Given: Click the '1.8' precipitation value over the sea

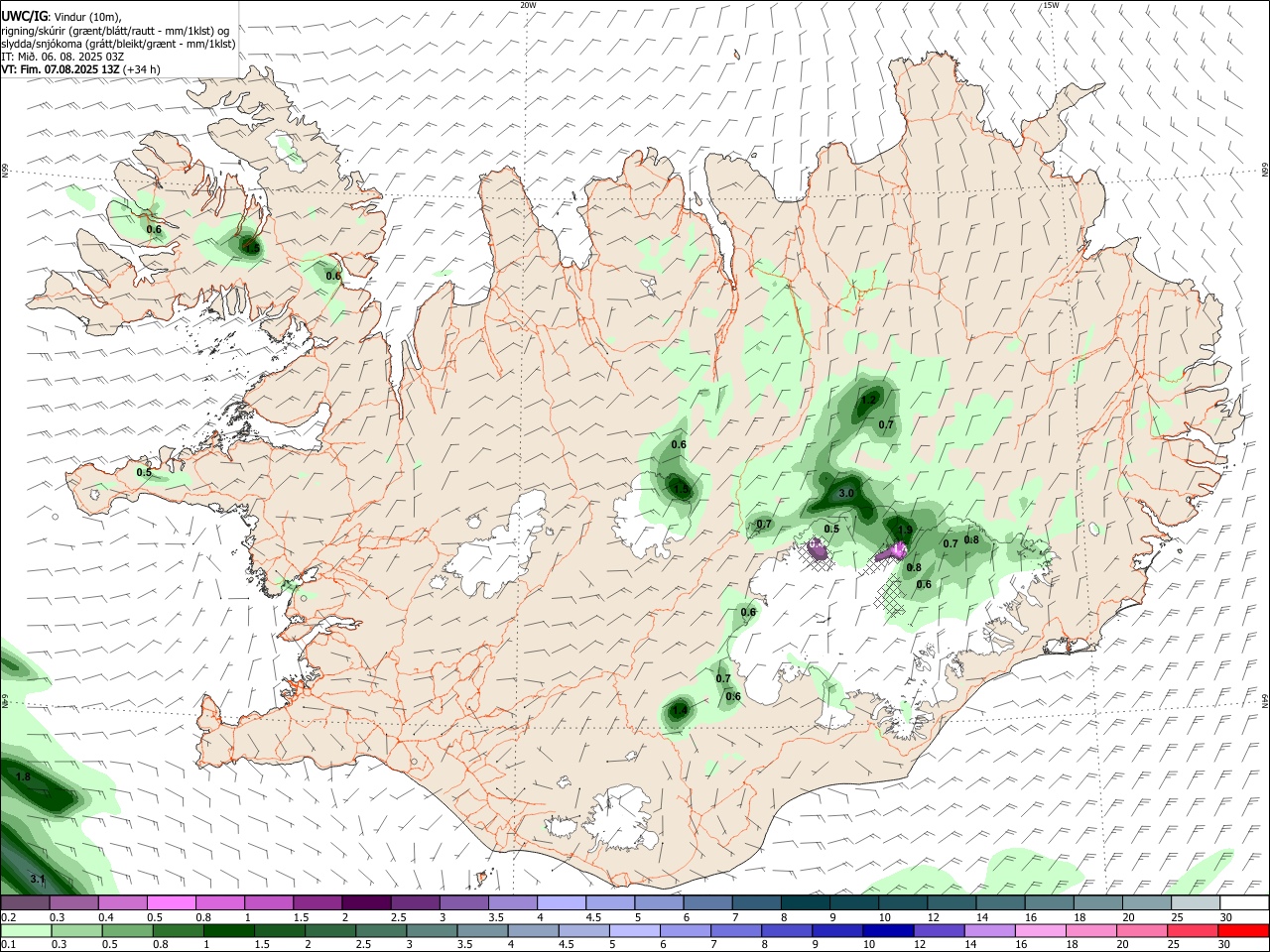Looking at the screenshot, I should (24, 777).
